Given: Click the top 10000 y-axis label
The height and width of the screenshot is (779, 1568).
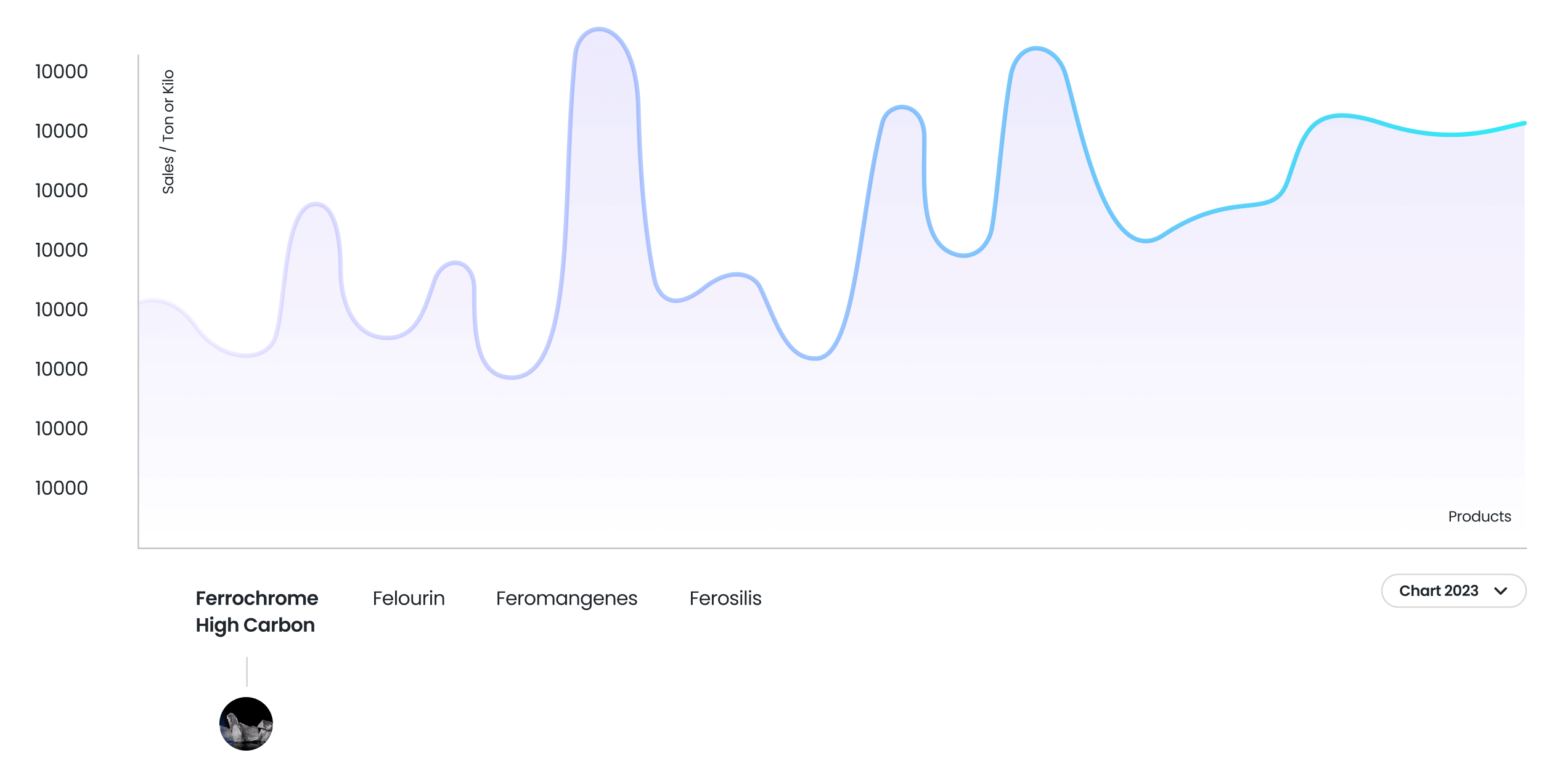Looking at the screenshot, I should pyautogui.click(x=62, y=71).
